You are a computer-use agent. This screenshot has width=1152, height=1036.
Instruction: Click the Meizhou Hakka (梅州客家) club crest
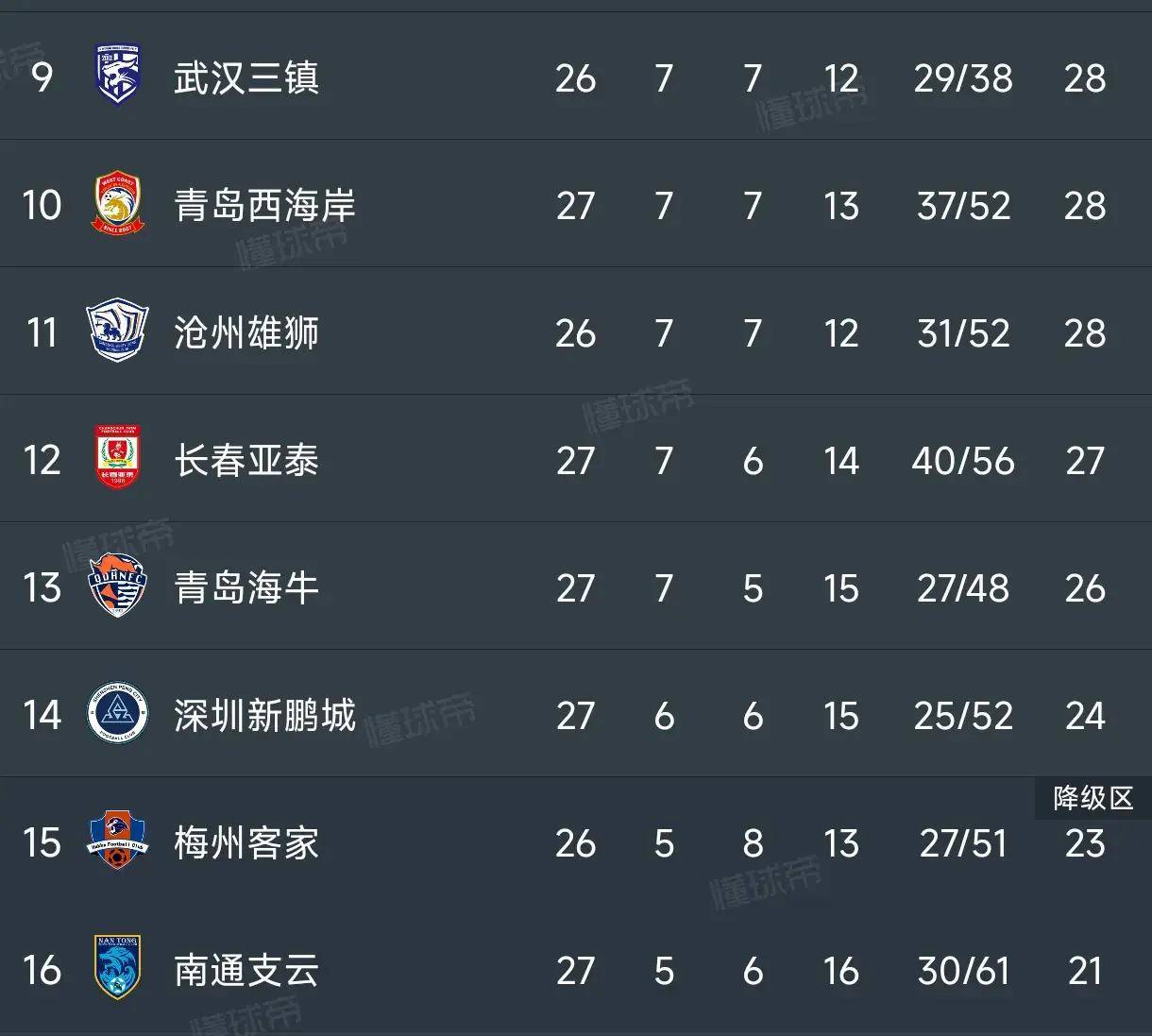pyautogui.click(x=118, y=841)
